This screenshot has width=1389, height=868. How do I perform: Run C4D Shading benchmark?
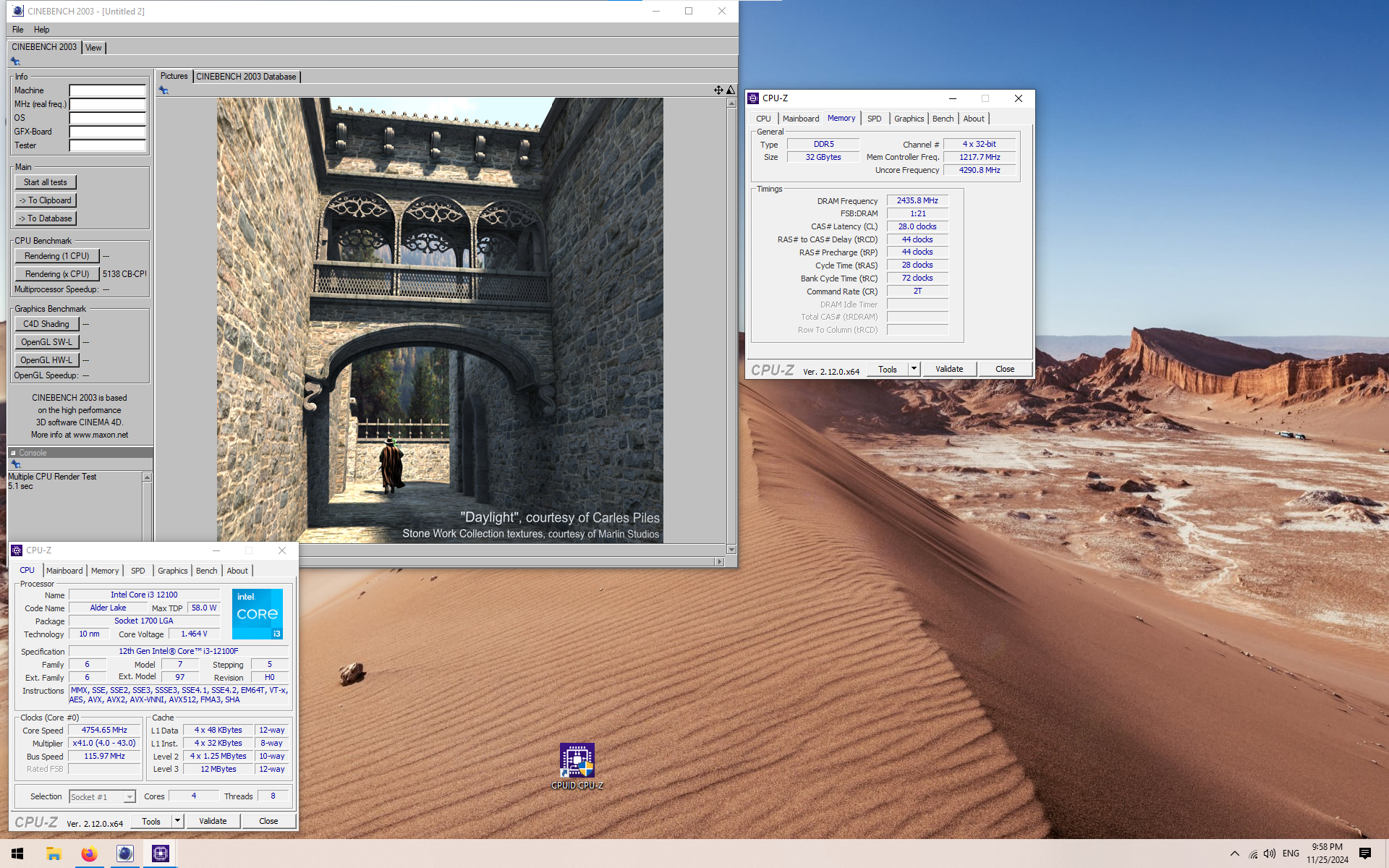pos(46,324)
